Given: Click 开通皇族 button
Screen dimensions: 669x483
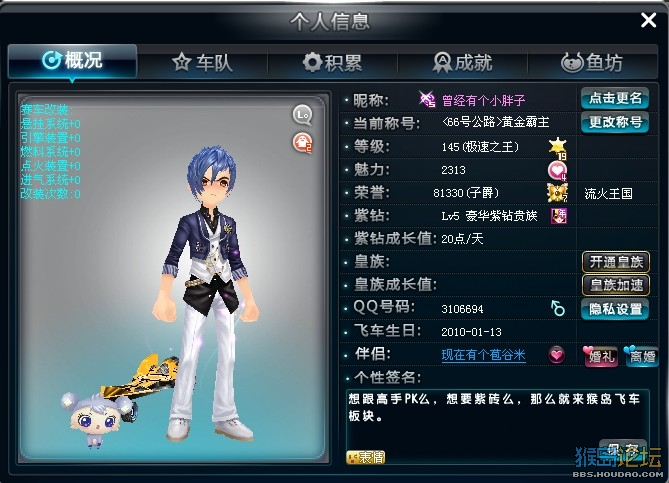Looking at the screenshot, I should (x=616, y=262).
